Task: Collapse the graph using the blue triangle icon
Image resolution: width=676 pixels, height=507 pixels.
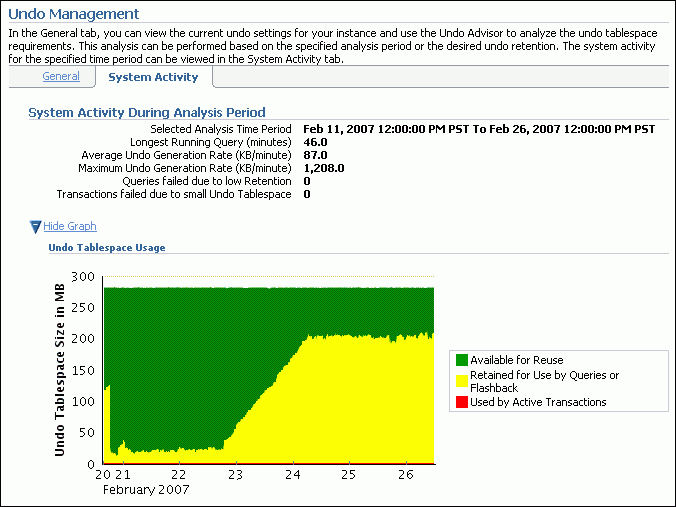Action: [36, 227]
